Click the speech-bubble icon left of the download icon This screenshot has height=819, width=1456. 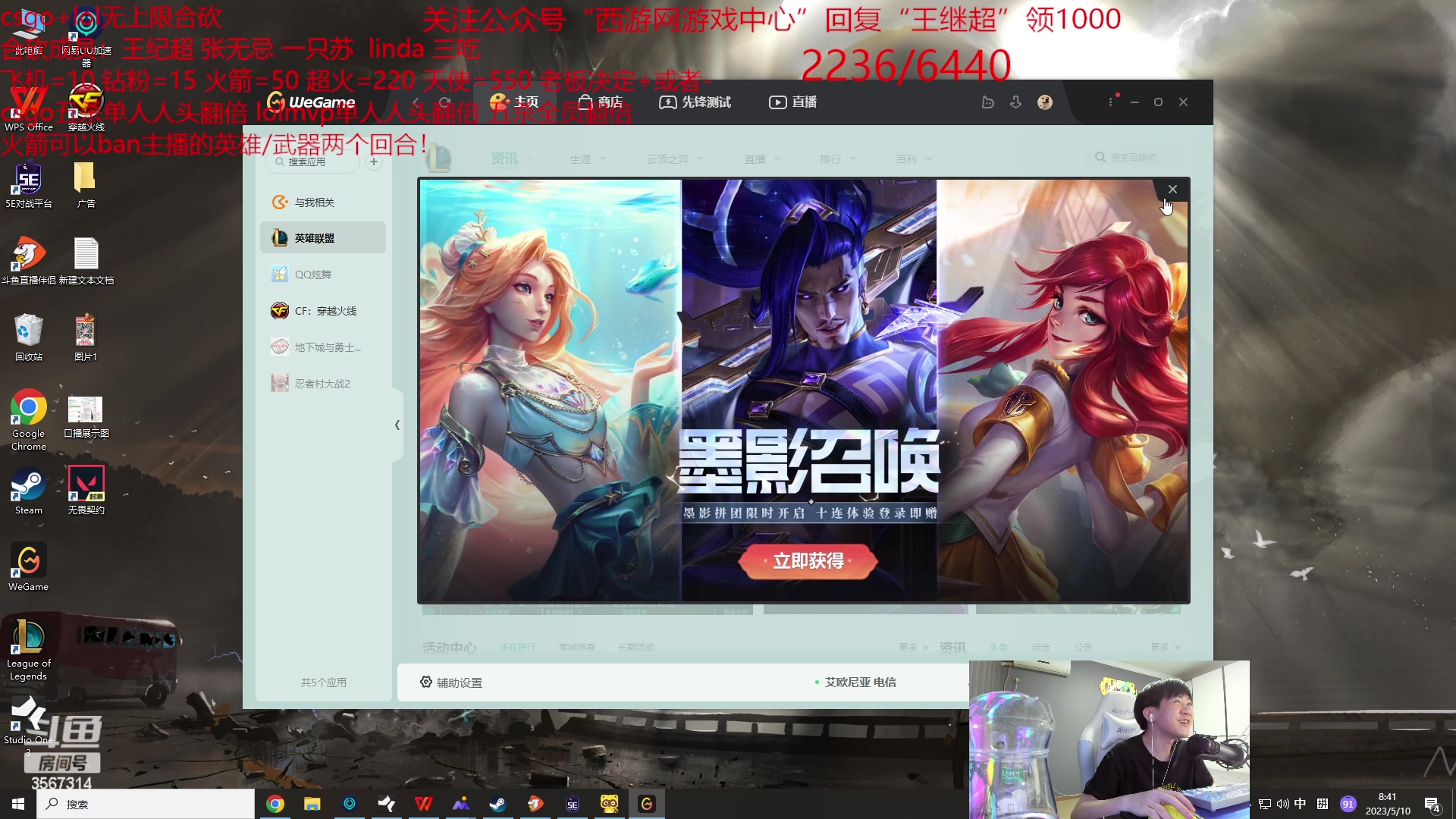tap(987, 102)
